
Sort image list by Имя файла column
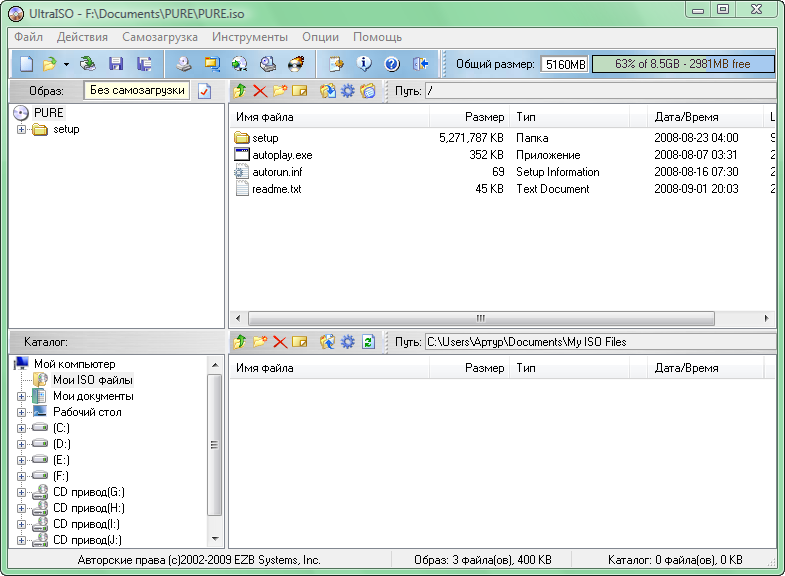coord(329,117)
